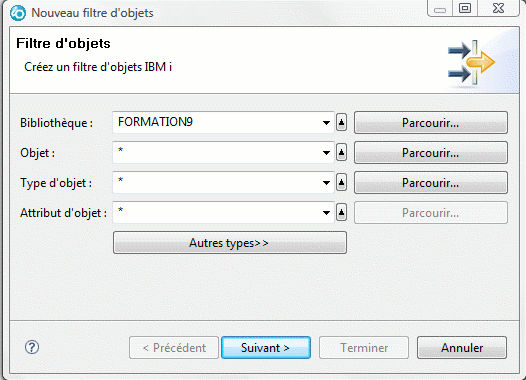Image resolution: width=526 pixels, height=380 pixels.
Task: Expand Autres types section
Action: (230, 242)
